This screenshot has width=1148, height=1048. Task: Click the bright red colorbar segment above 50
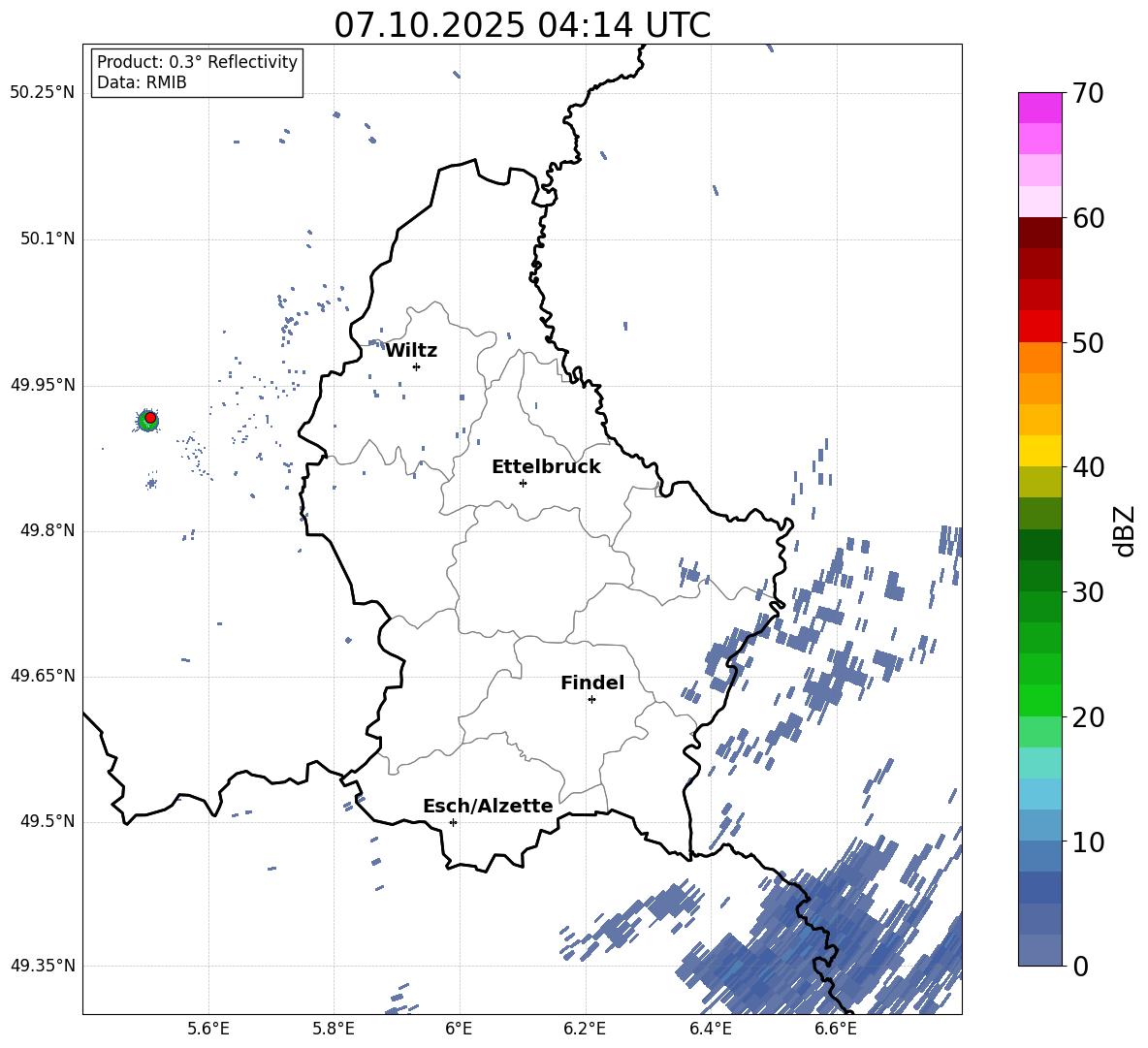pos(1039,327)
